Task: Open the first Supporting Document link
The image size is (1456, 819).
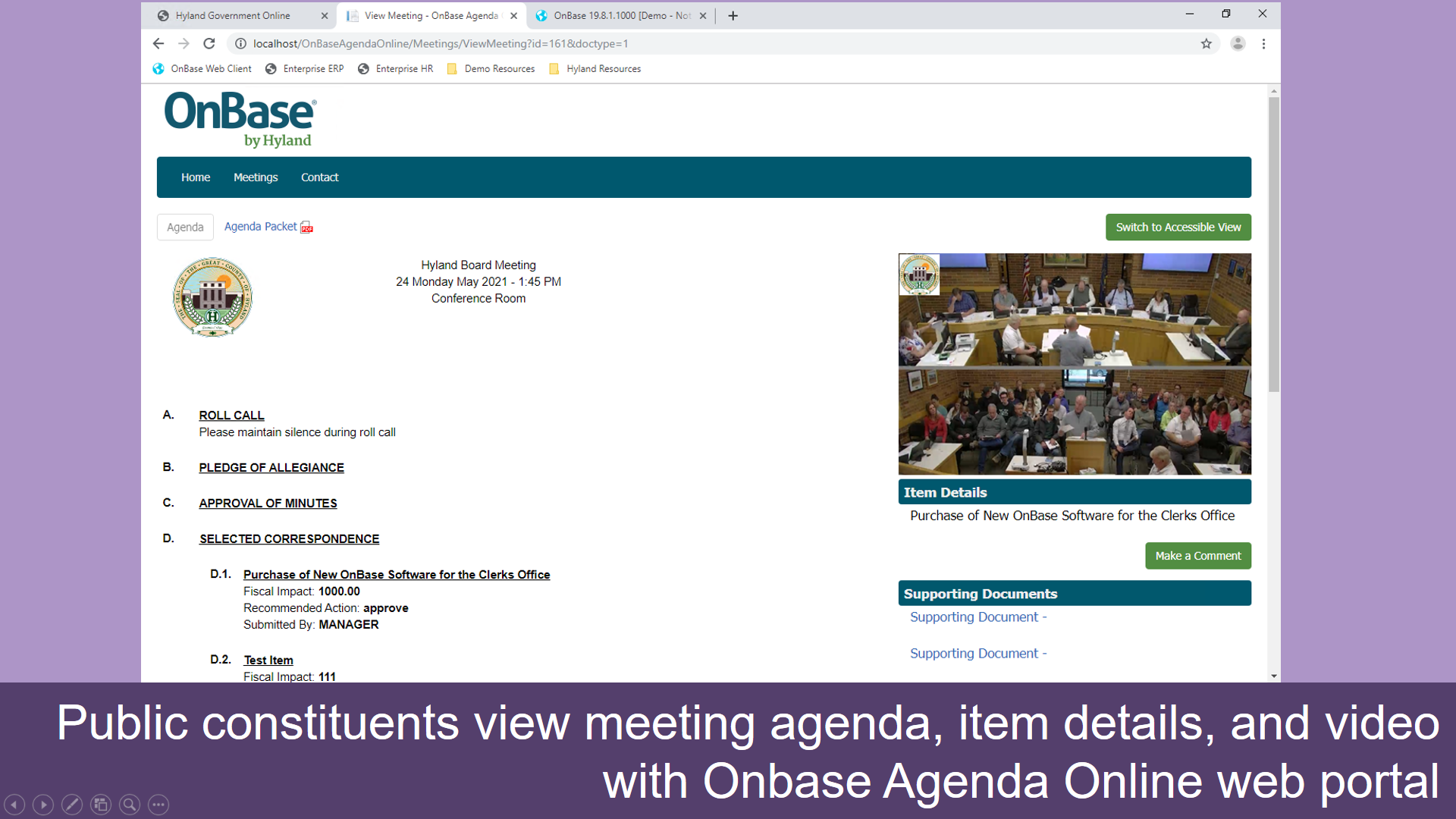Action: tap(978, 617)
